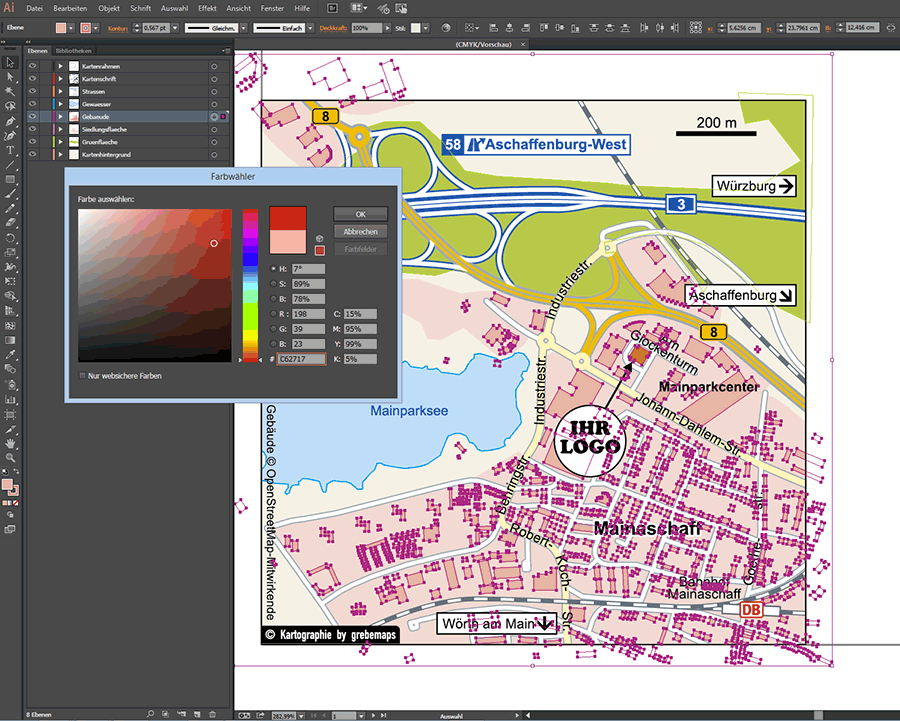Select the Hand tool
900x721 pixels.
click(x=10, y=442)
